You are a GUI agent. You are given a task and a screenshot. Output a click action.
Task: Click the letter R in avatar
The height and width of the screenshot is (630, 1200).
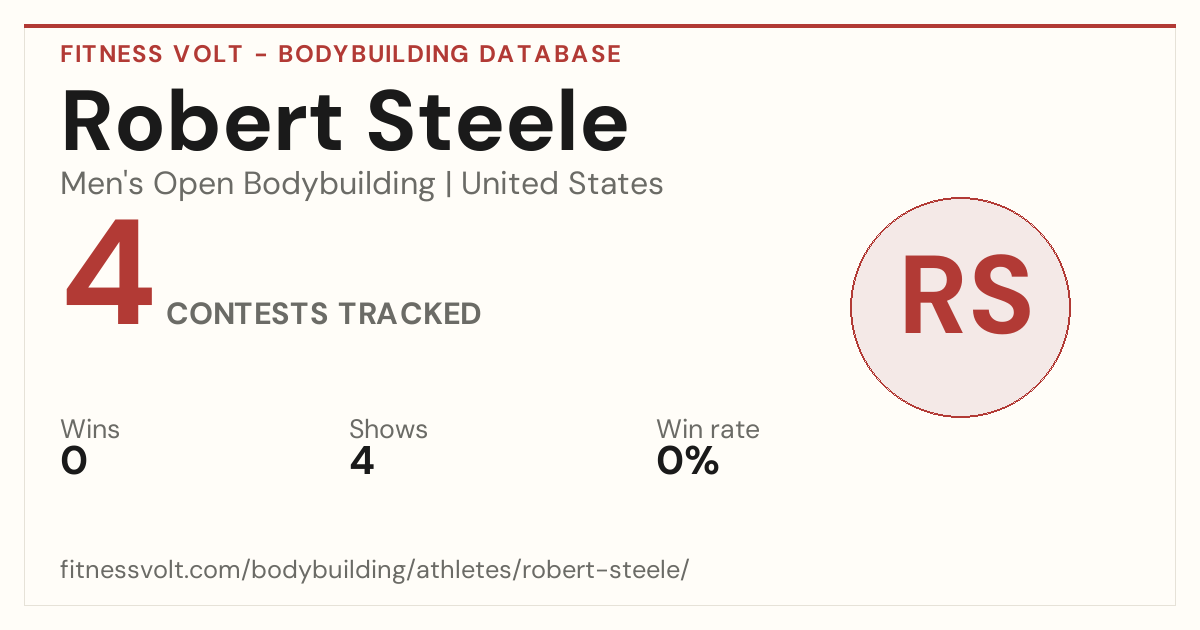tap(926, 296)
